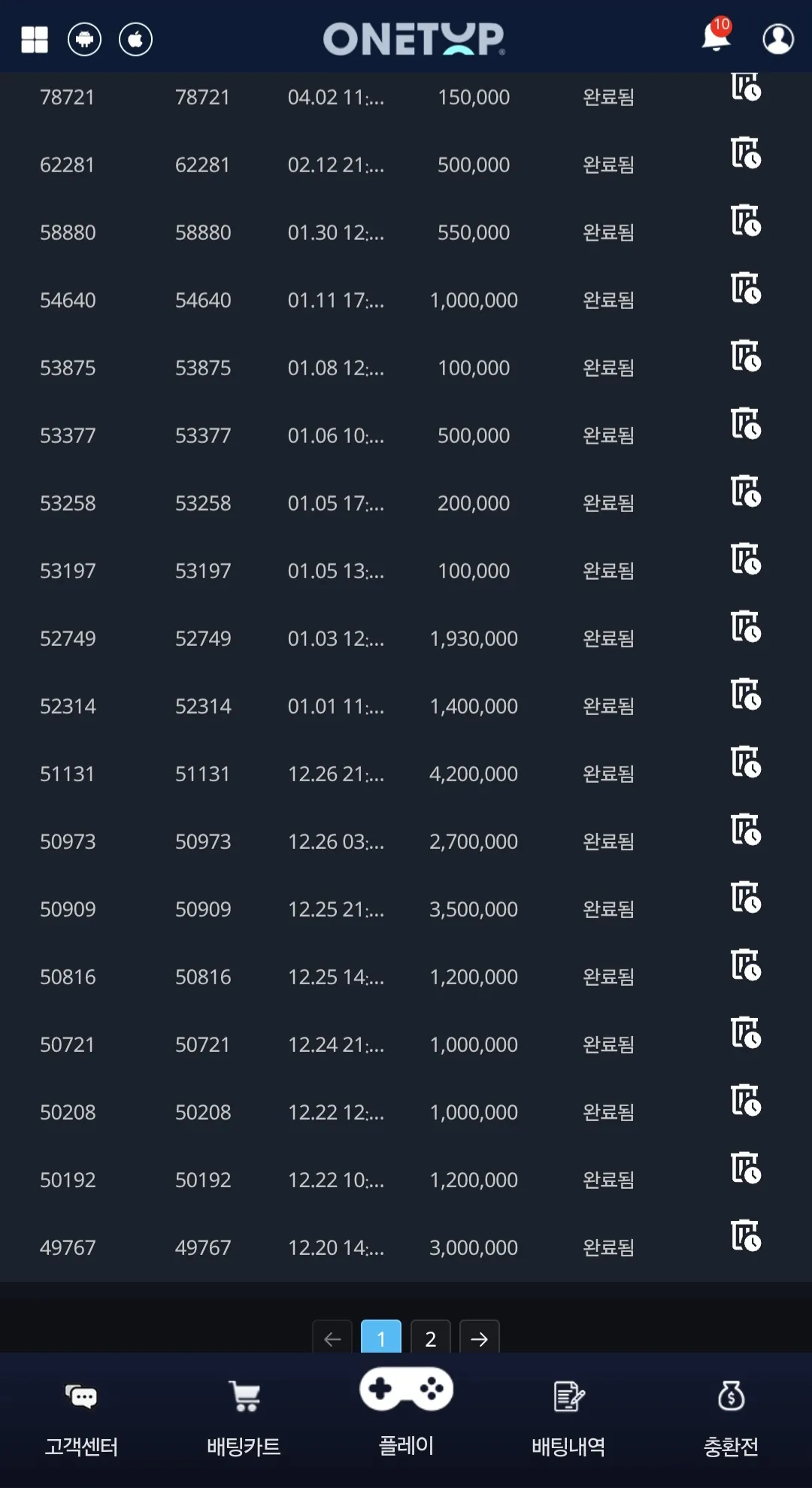Select page 2 in pagination
Screen dimensions: 812x1488
[430, 1338]
